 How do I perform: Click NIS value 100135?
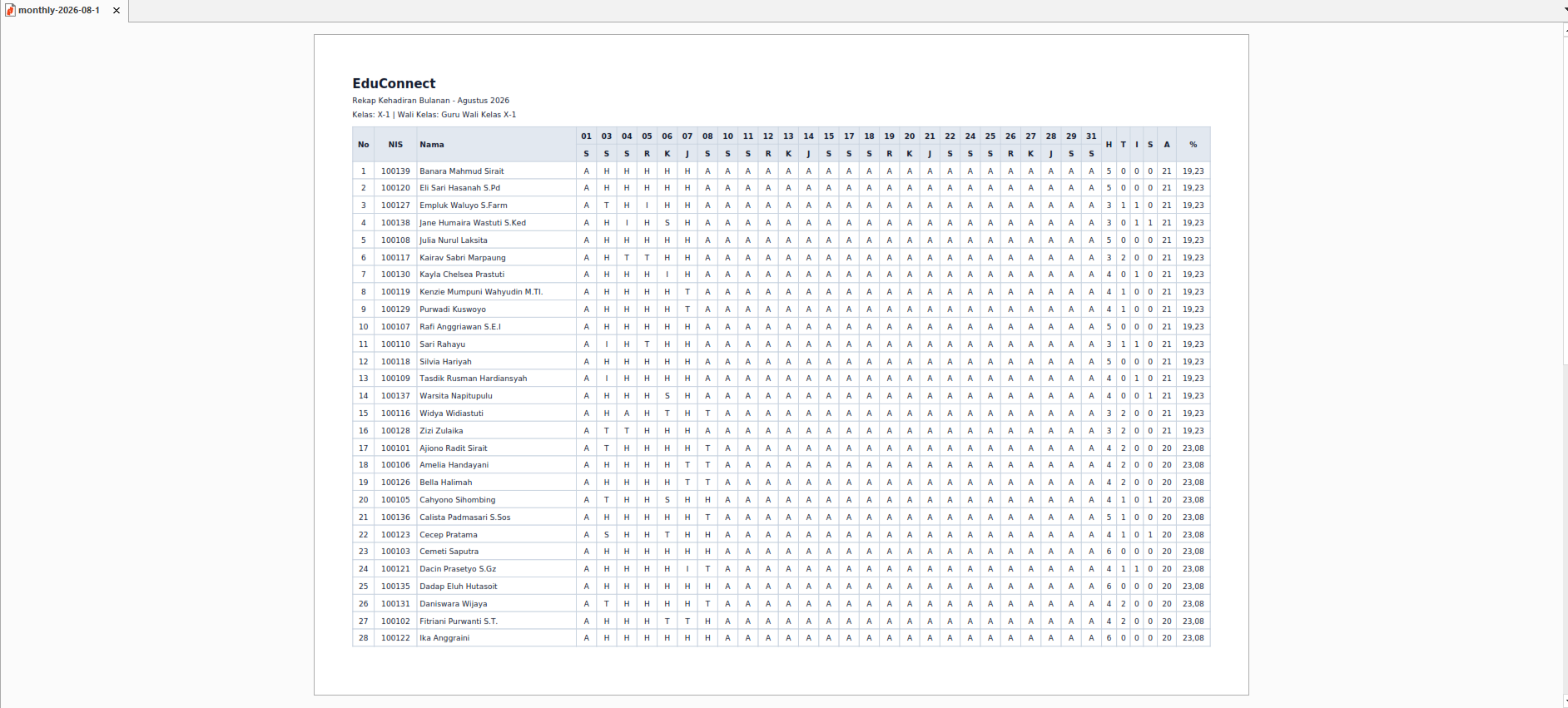click(395, 587)
